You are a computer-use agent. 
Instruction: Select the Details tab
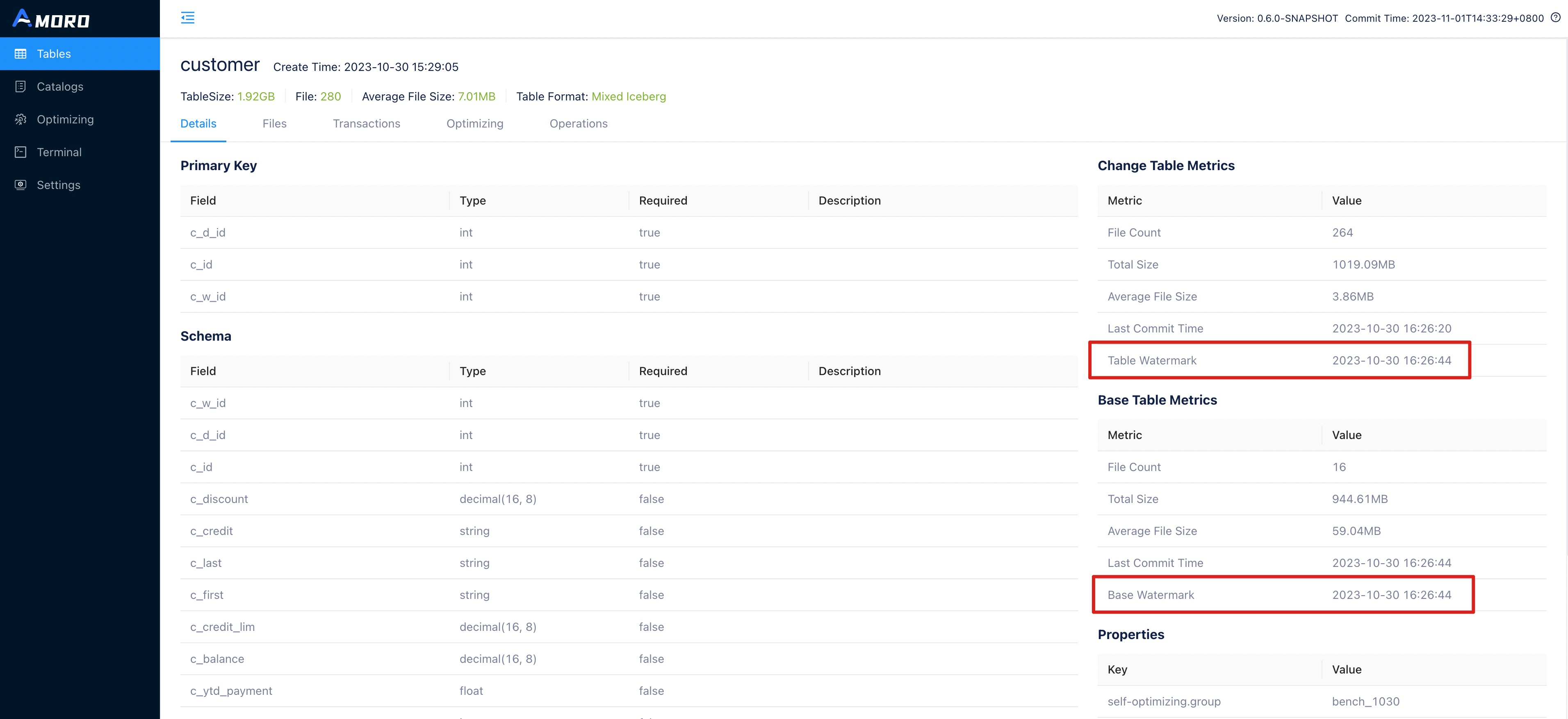click(198, 123)
